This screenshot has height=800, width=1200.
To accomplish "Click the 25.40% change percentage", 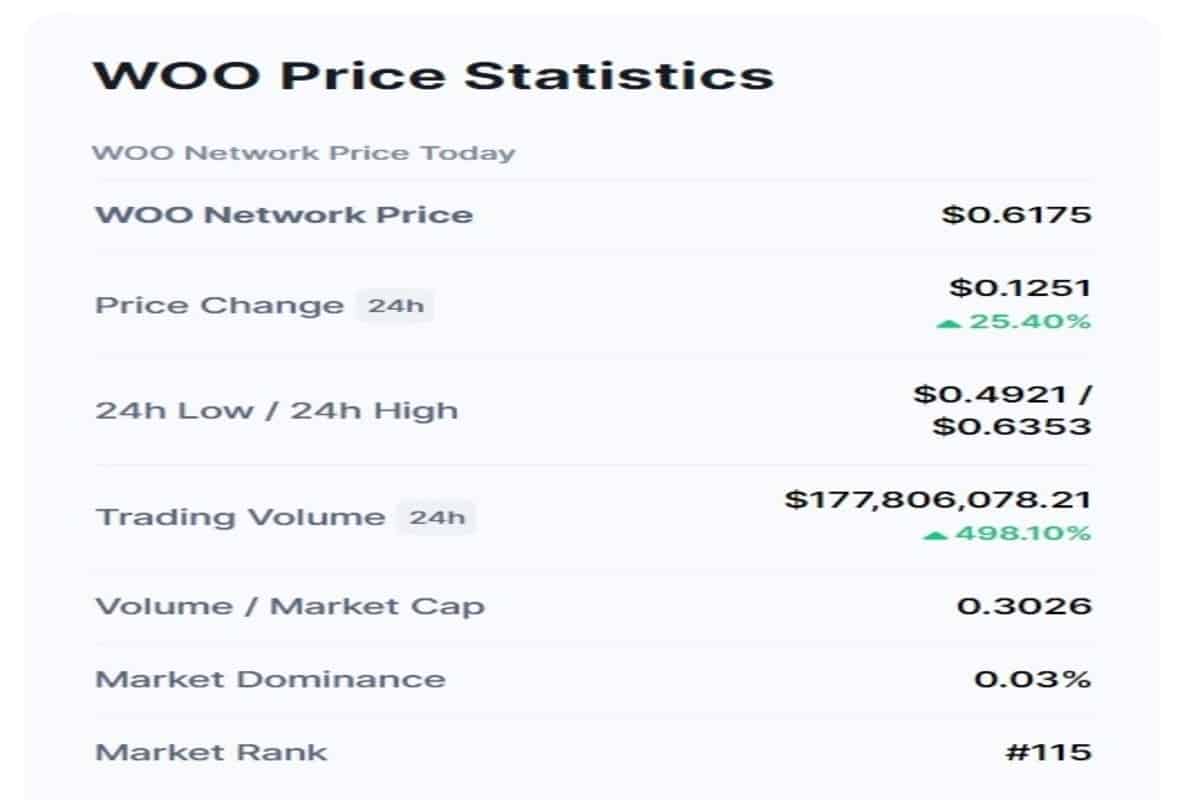I will (1027, 322).
